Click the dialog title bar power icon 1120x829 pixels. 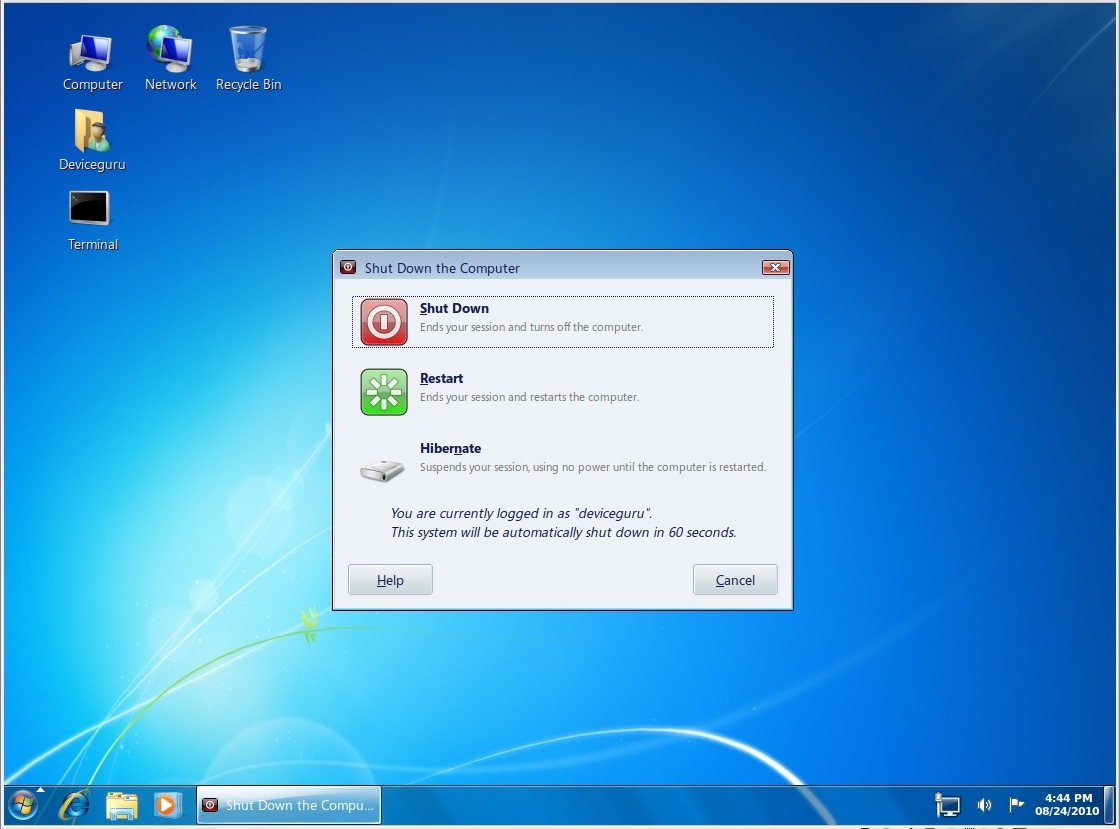click(348, 267)
